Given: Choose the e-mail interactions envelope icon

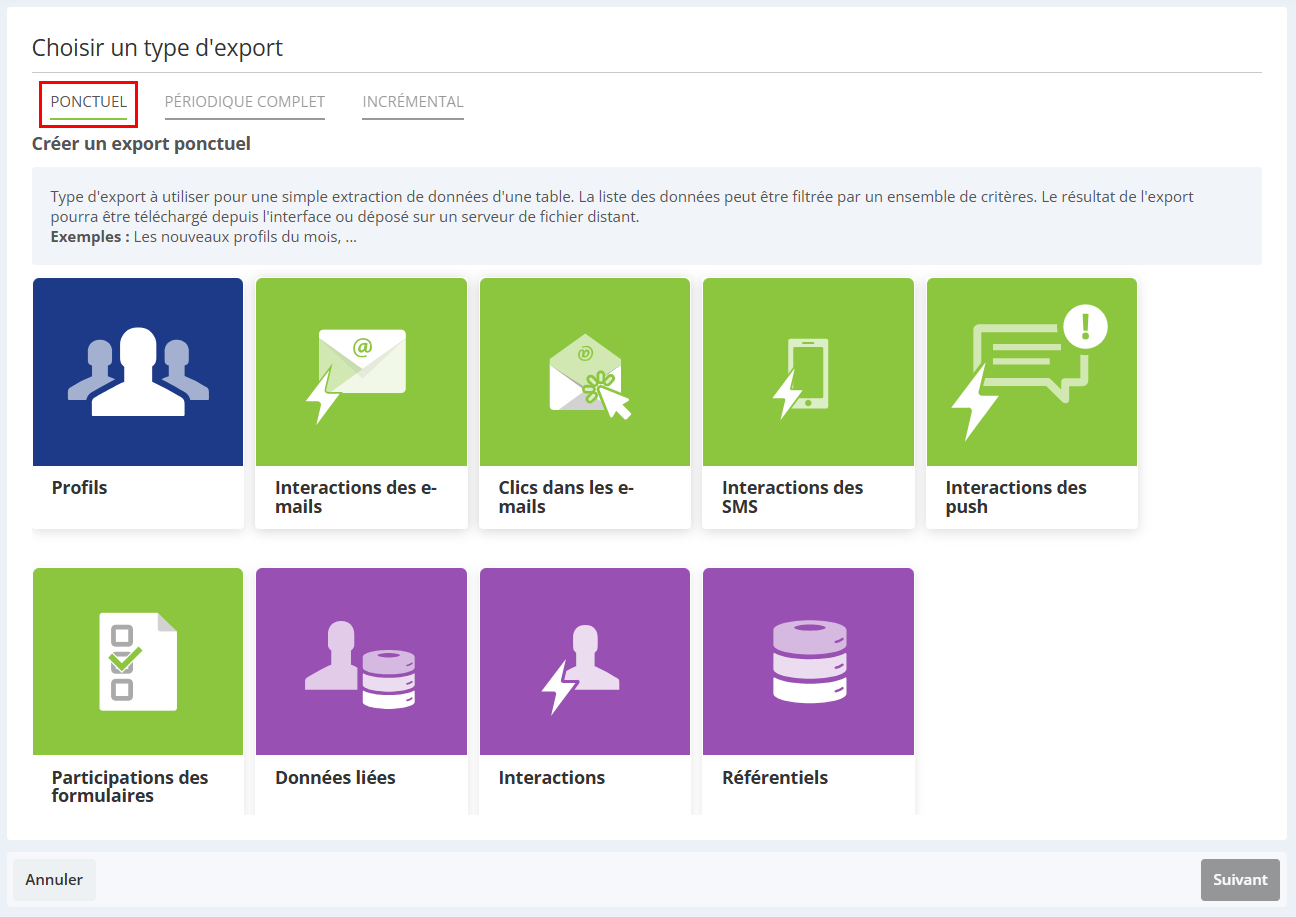Looking at the screenshot, I should click(x=355, y=376).
